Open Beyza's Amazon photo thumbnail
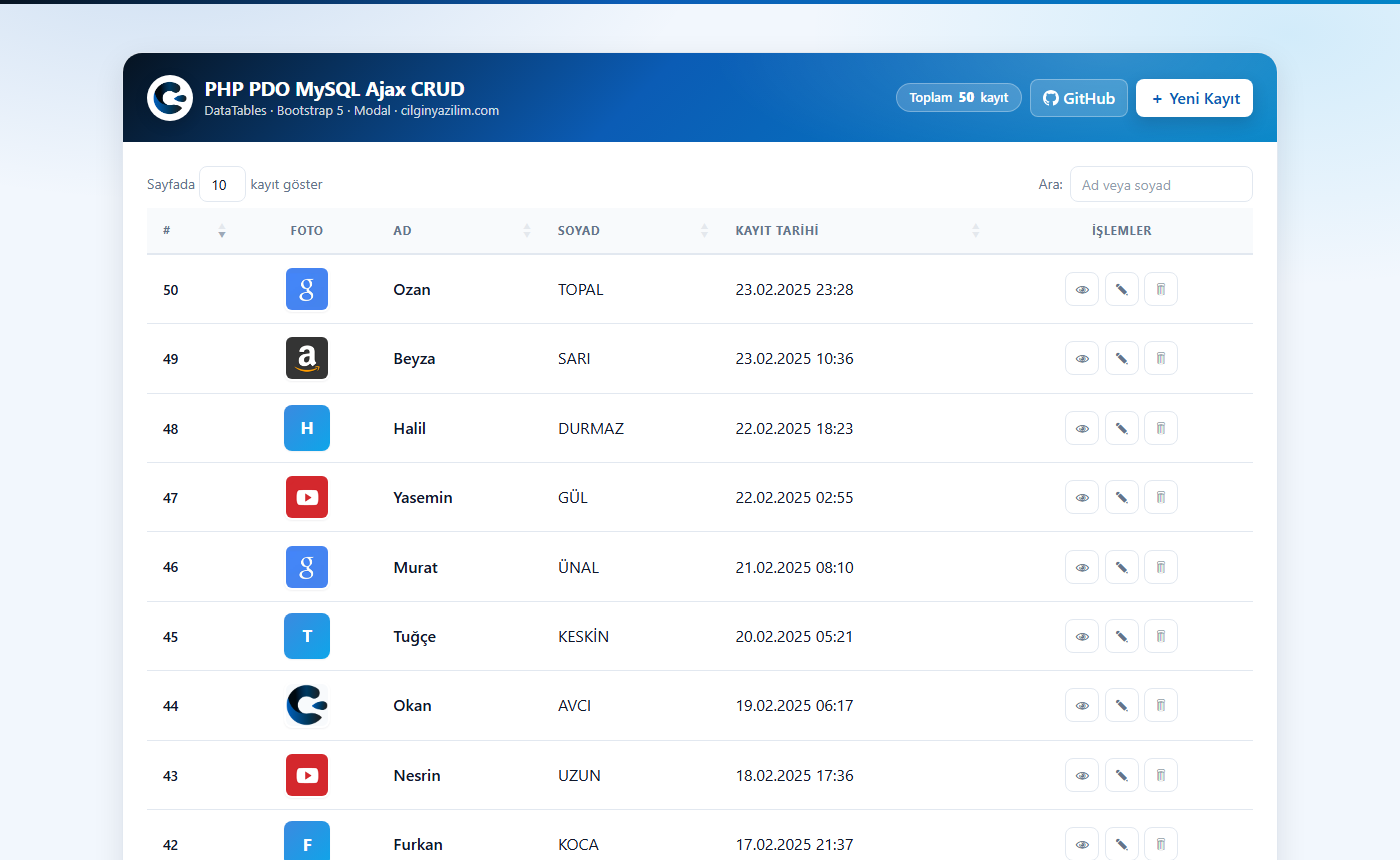The width and height of the screenshot is (1400, 860). pos(307,358)
